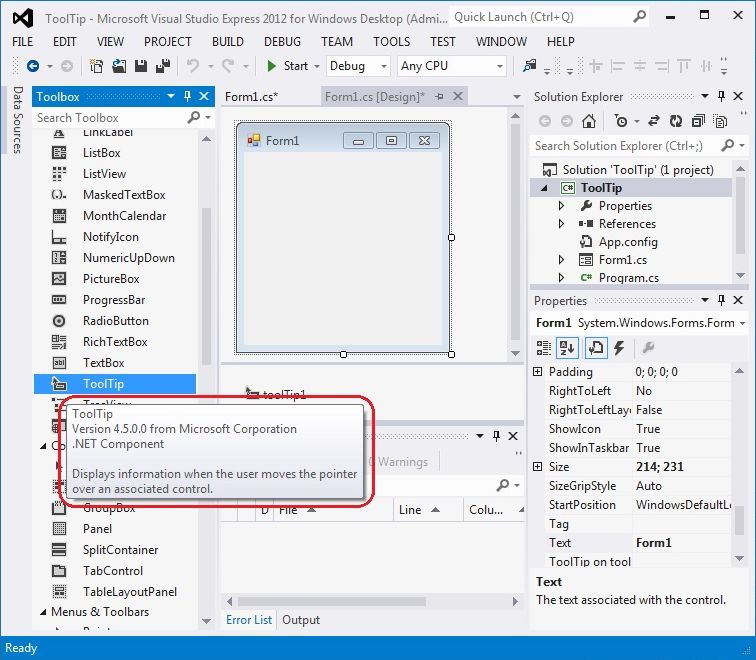Image resolution: width=756 pixels, height=660 pixels.
Task: Open the Any CPU platform dropdown
Action: coord(451,66)
